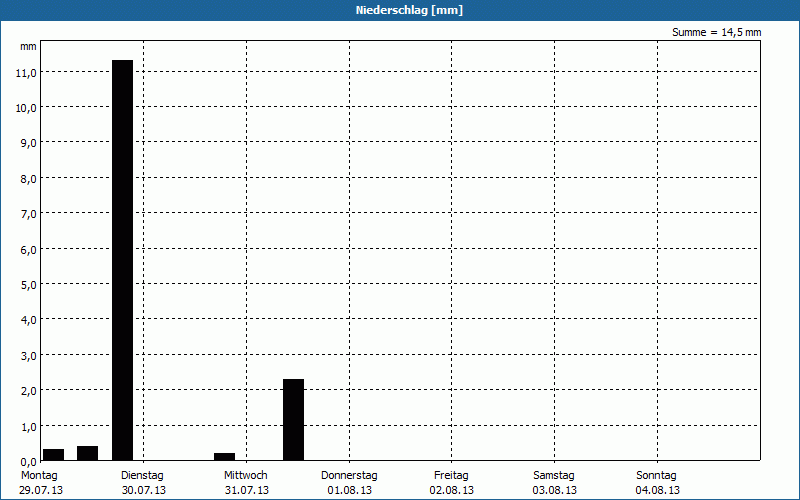Click the 6,0 y-axis value
The width and height of the screenshot is (800, 500).
tap(28, 250)
